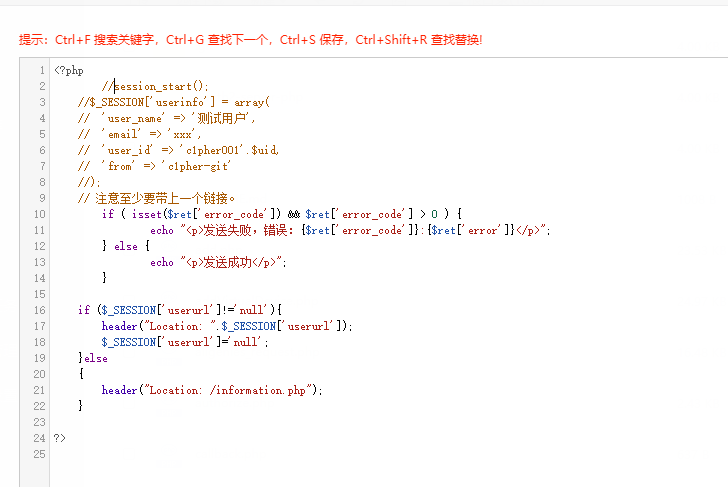Click the 'email' => 'xxx' comment line
Image resolution: width=728 pixels, height=487 pixels.
click(139, 135)
